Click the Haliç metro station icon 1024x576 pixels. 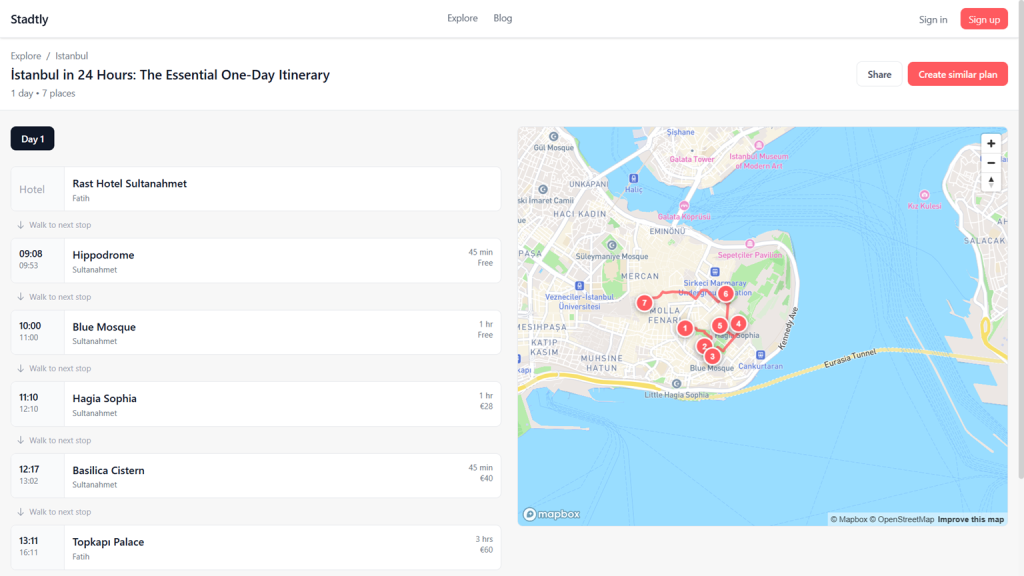coord(633,178)
